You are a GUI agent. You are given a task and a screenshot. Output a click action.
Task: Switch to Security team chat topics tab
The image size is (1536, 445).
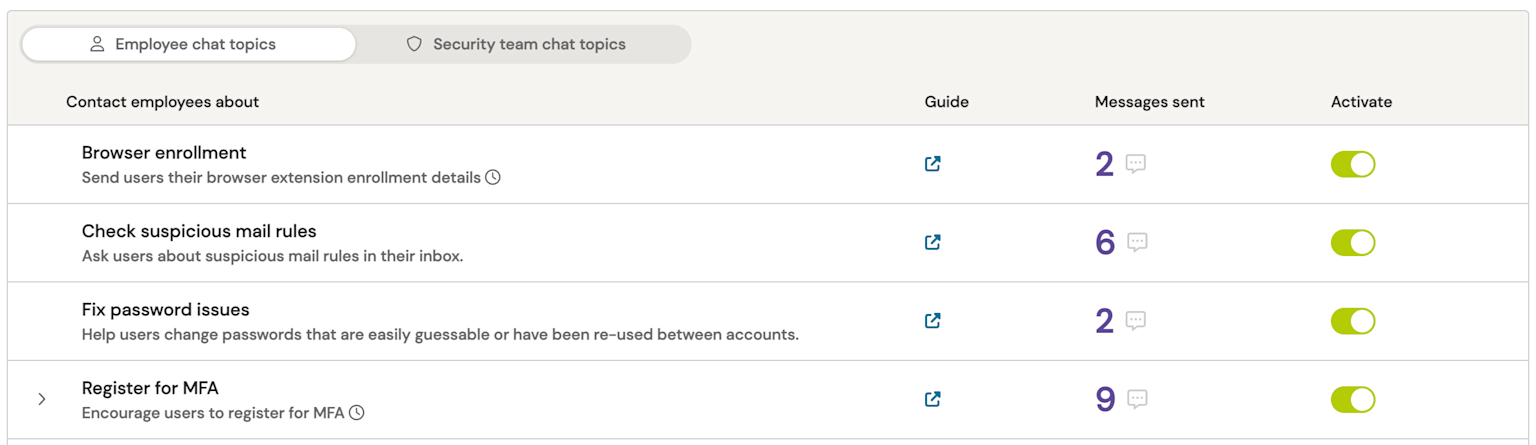click(x=516, y=44)
